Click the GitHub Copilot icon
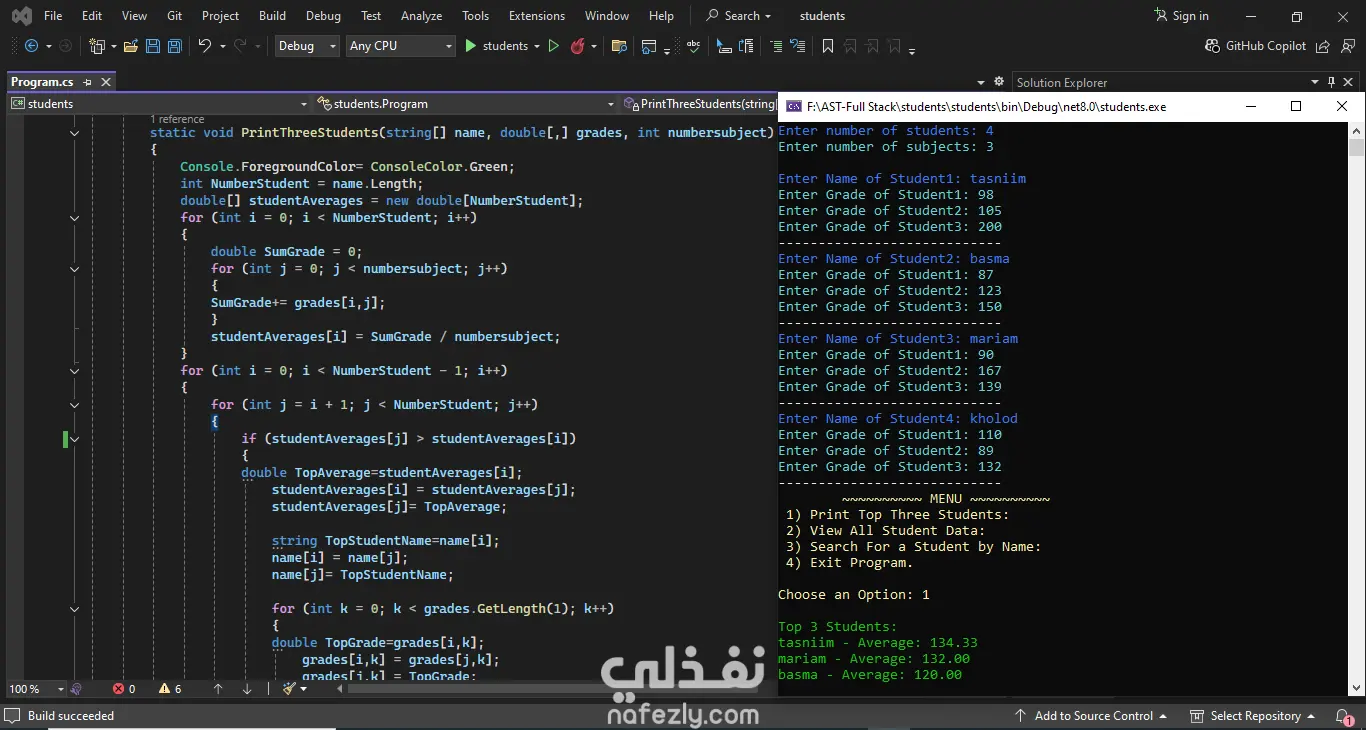Image resolution: width=1366 pixels, height=730 pixels. click(x=1212, y=46)
